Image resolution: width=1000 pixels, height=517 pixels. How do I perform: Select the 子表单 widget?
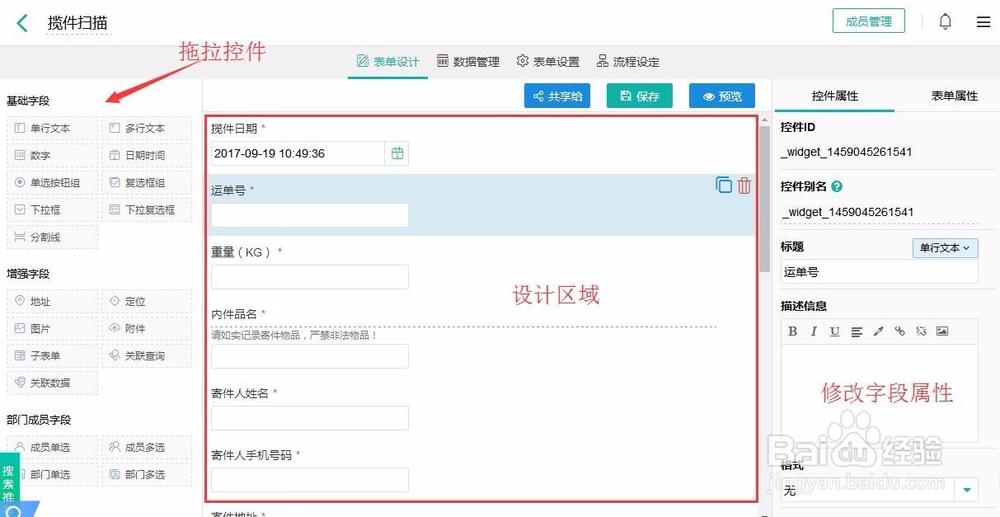52,356
